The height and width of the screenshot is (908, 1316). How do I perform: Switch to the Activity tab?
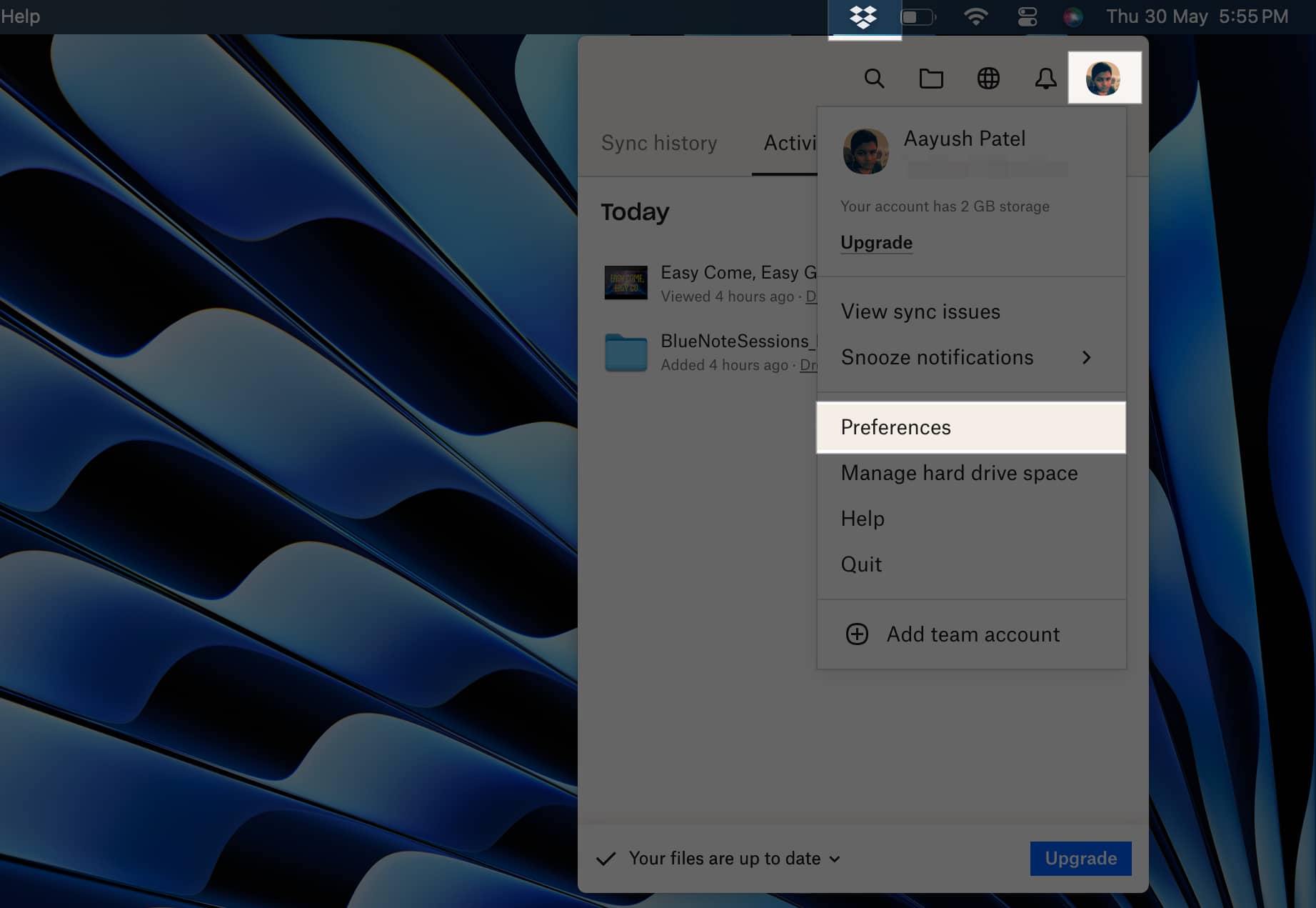[790, 143]
